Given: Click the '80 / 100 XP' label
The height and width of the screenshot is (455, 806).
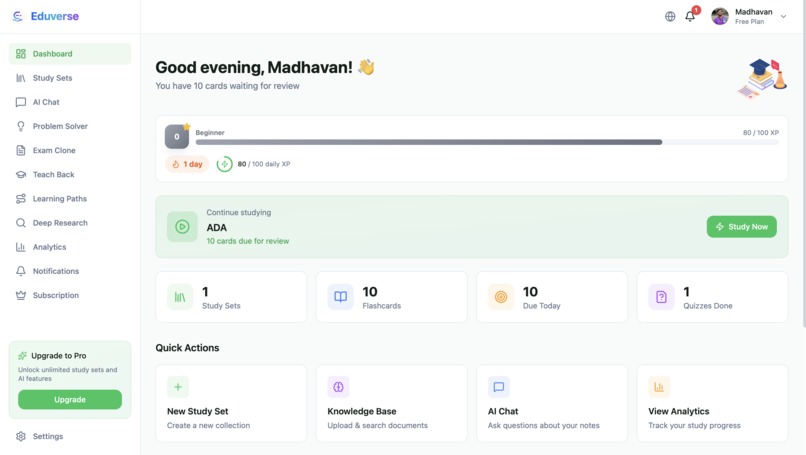Looking at the screenshot, I should click(760, 133).
